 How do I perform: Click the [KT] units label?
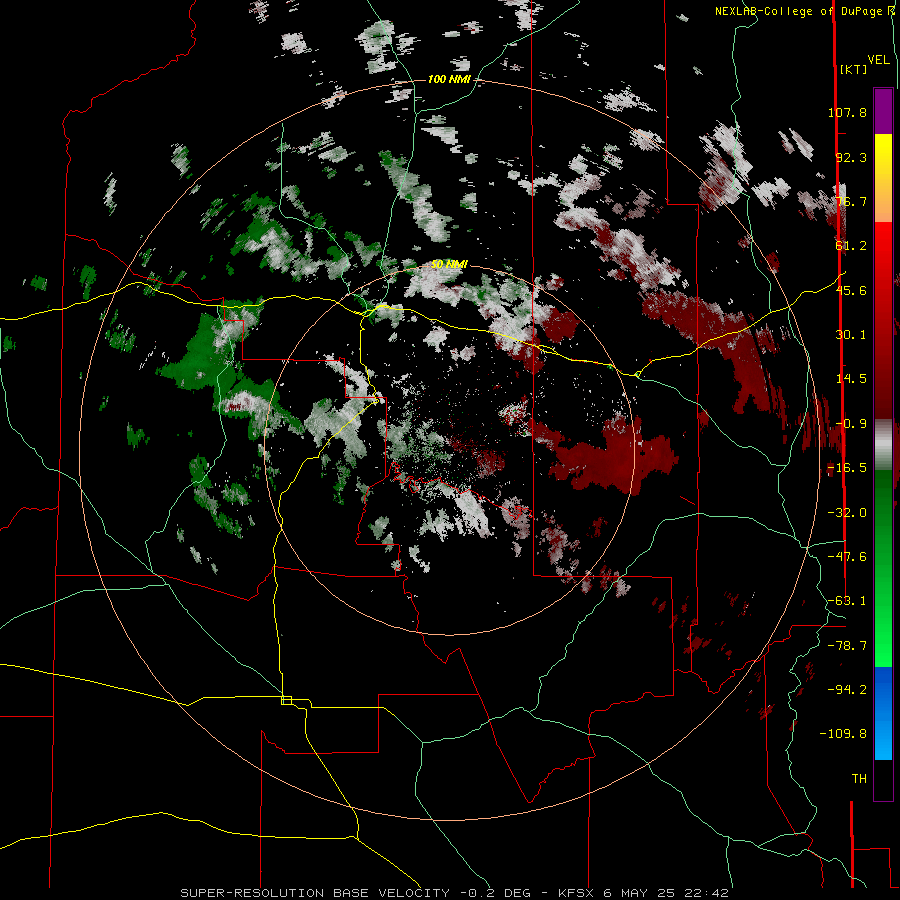[854, 69]
